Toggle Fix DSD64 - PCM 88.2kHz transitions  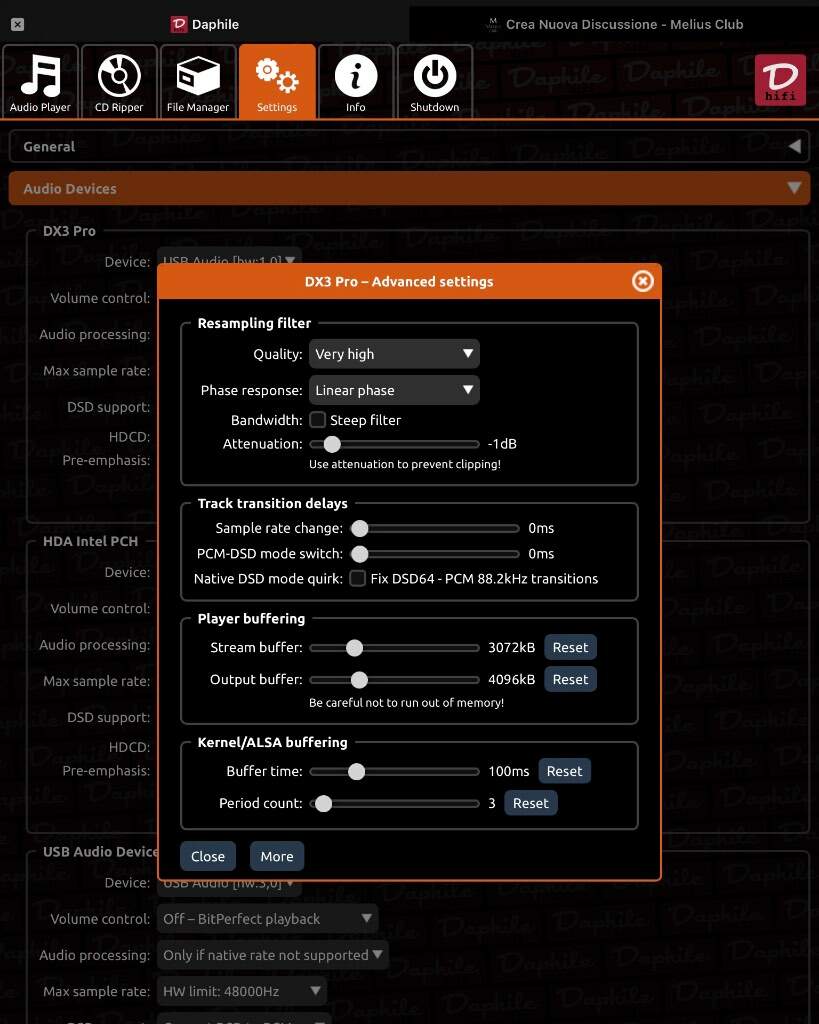357,579
